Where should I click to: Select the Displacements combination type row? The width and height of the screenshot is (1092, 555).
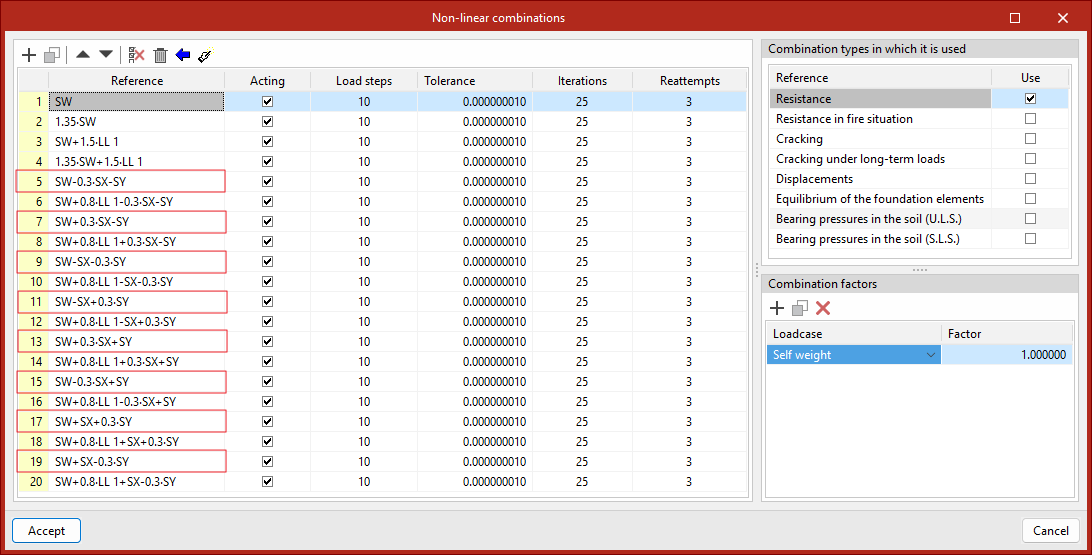tap(880, 178)
